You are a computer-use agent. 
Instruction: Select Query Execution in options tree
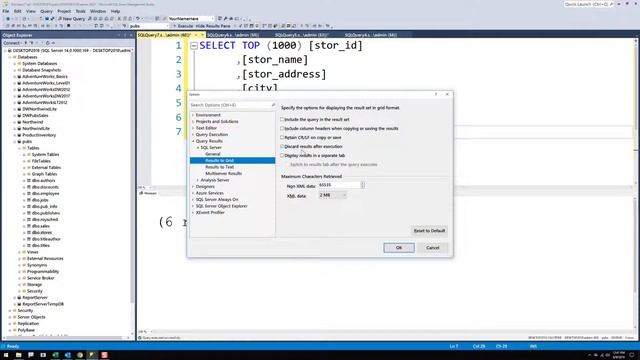[211, 135]
